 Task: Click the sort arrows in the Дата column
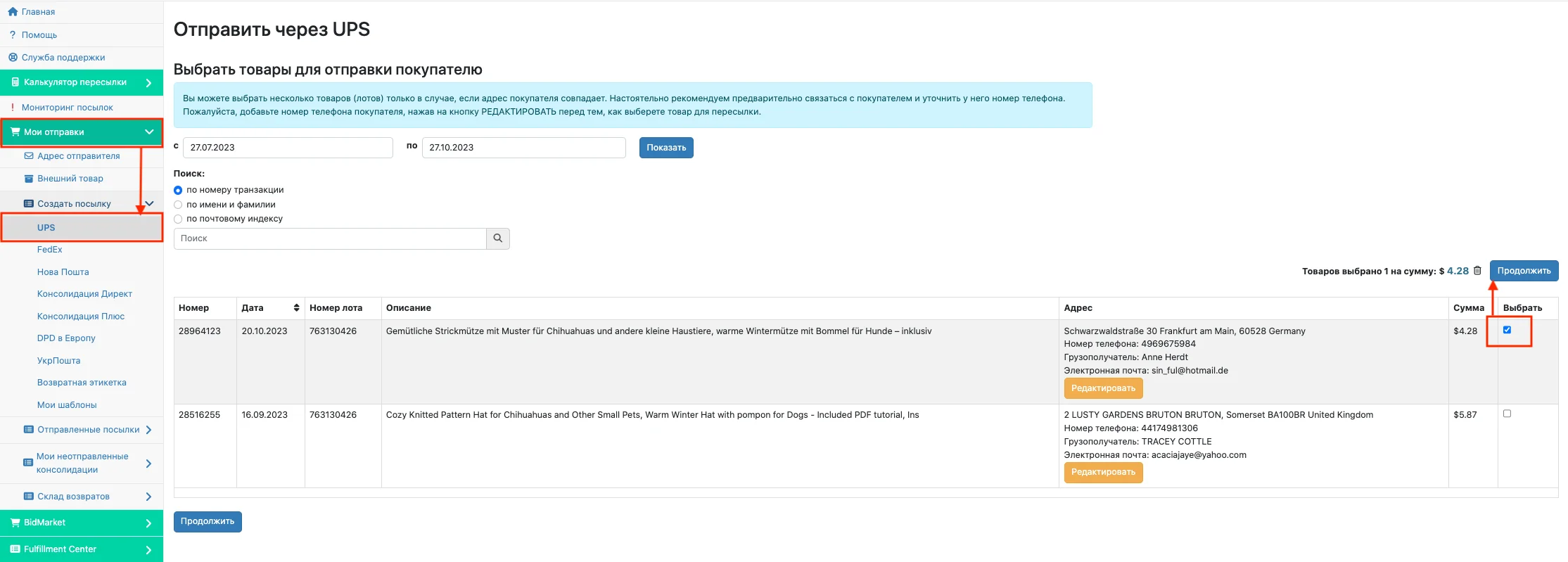pos(296,308)
